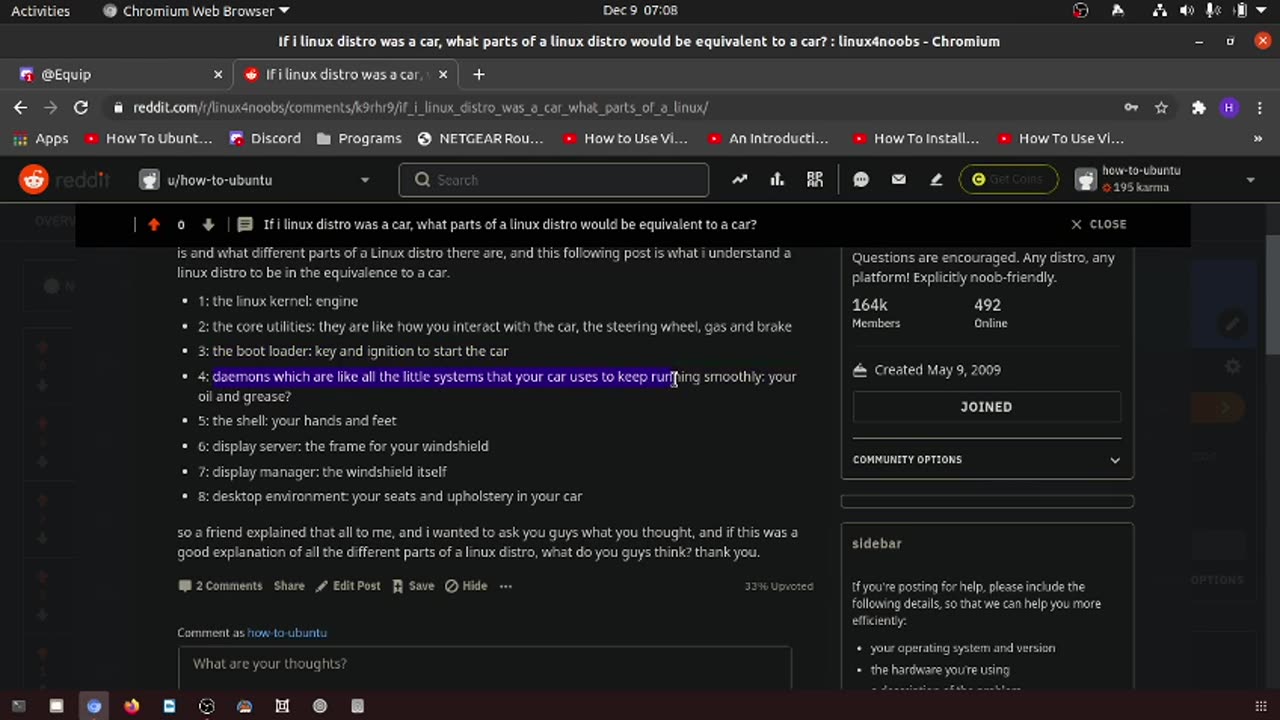Open the Search bar magnifier on Reddit
1280x720 pixels.
click(x=422, y=180)
